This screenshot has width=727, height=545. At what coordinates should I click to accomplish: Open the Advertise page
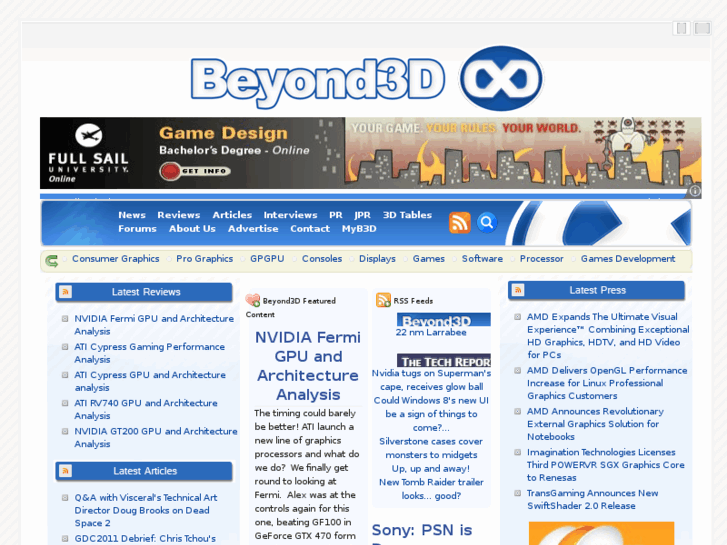tap(253, 229)
